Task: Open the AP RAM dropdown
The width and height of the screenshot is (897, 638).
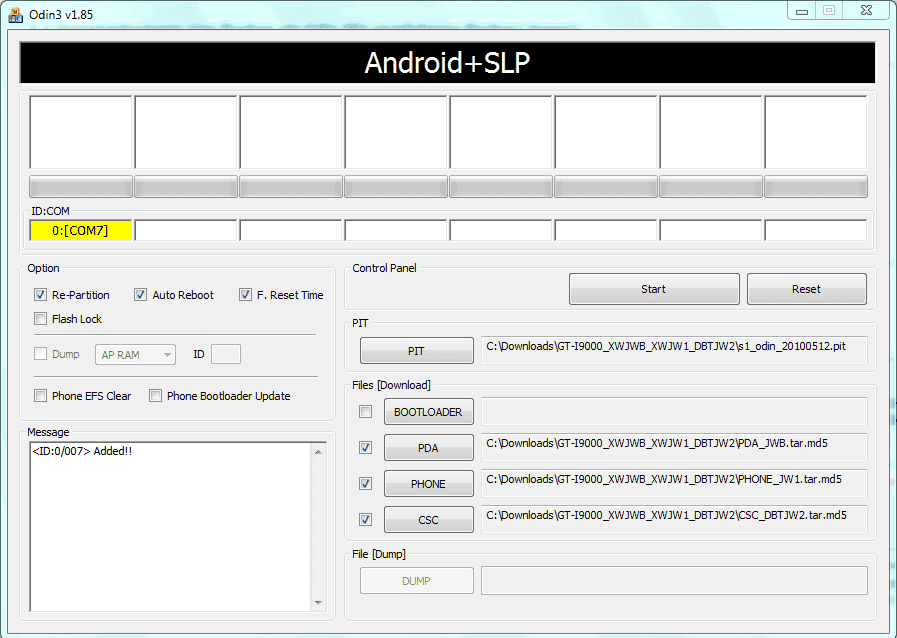Action: click(135, 355)
